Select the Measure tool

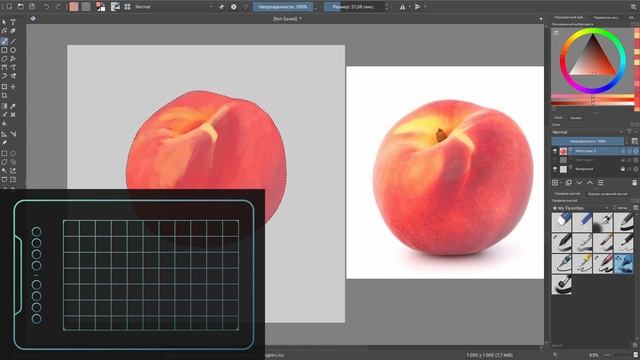click(13, 134)
